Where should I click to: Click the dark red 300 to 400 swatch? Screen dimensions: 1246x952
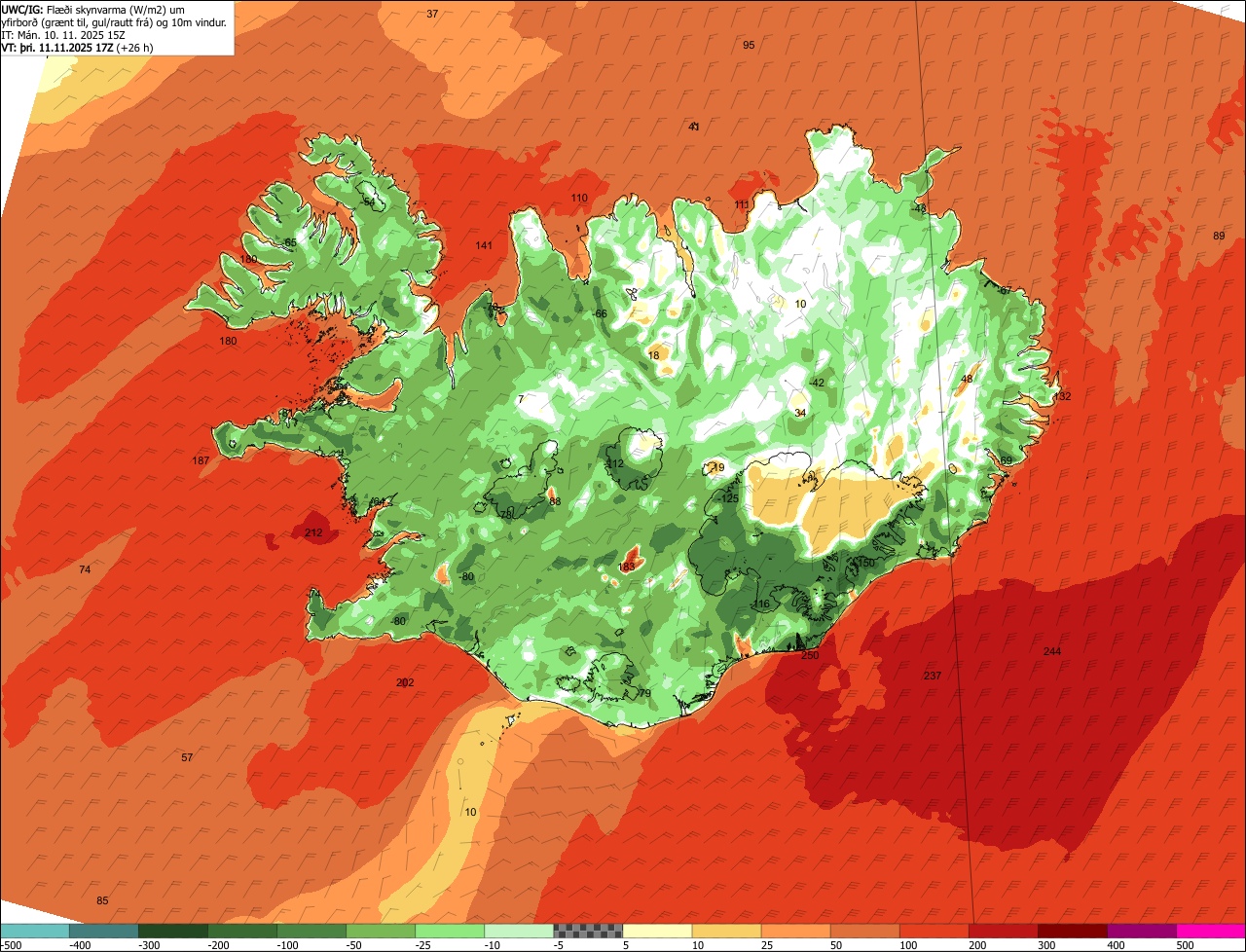click(1071, 931)
